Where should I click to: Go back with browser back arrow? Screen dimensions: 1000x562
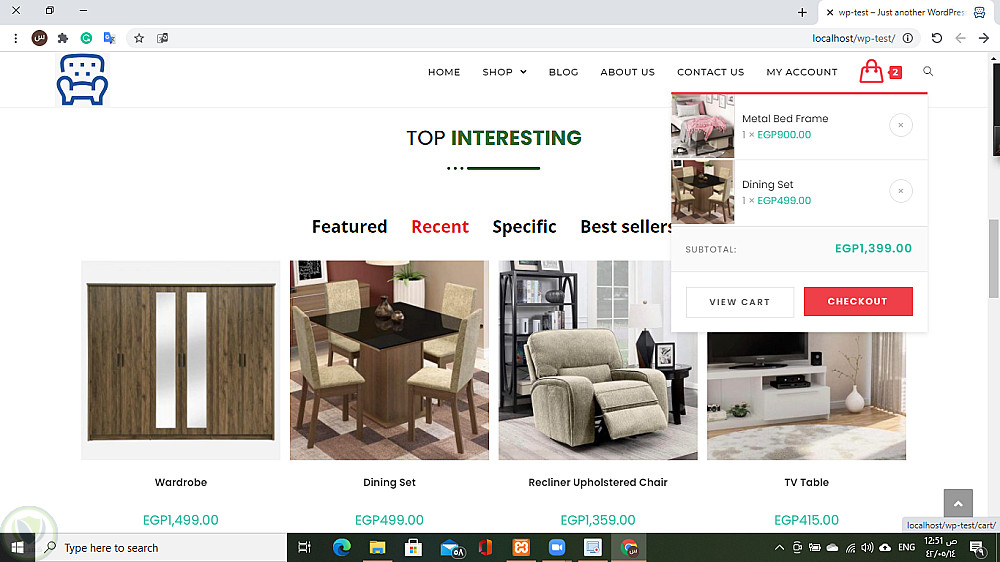(960, 38)
